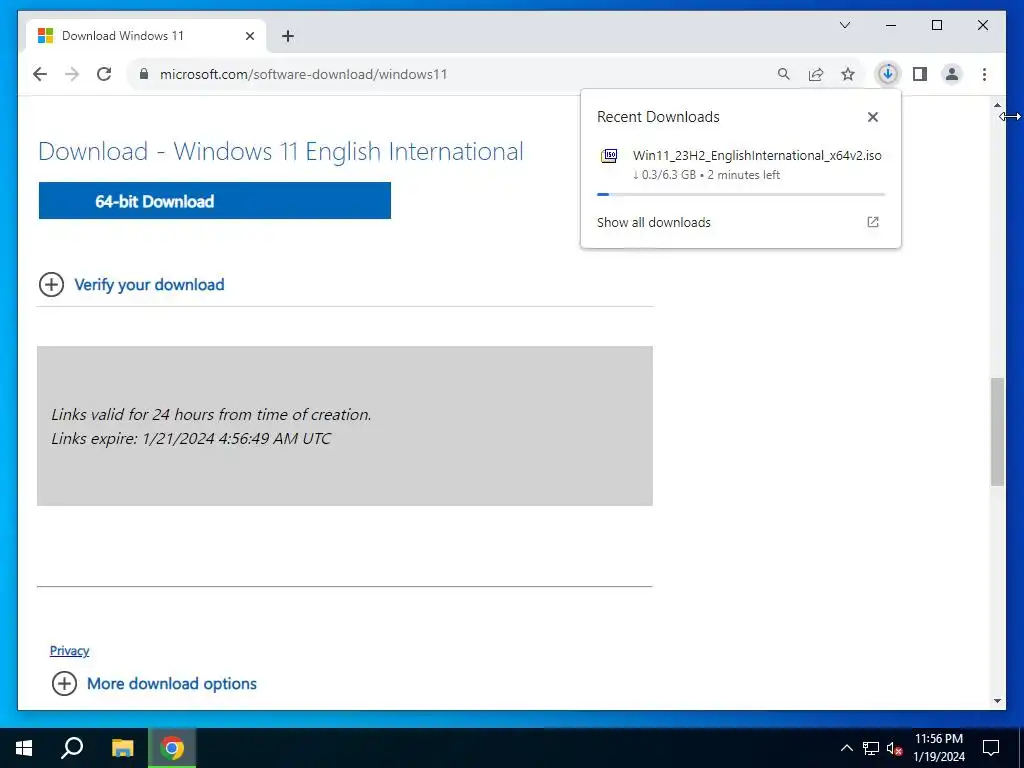Click the Recent Downloads title
Viewport: 1024px width, 768px height.
pos(658,117)
